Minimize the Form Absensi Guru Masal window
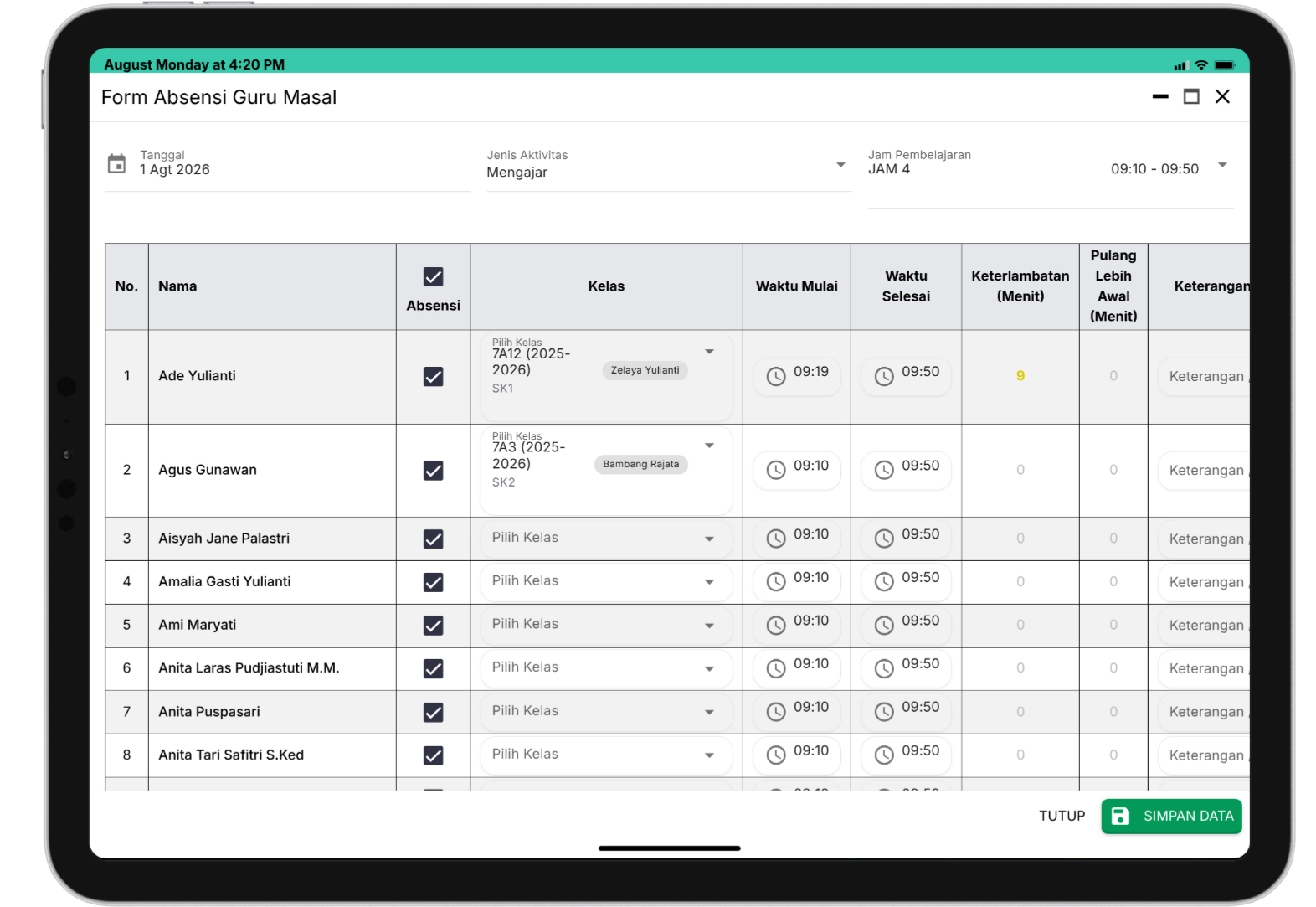Viewport: 1316px width, 907px height. (1160, 97)
